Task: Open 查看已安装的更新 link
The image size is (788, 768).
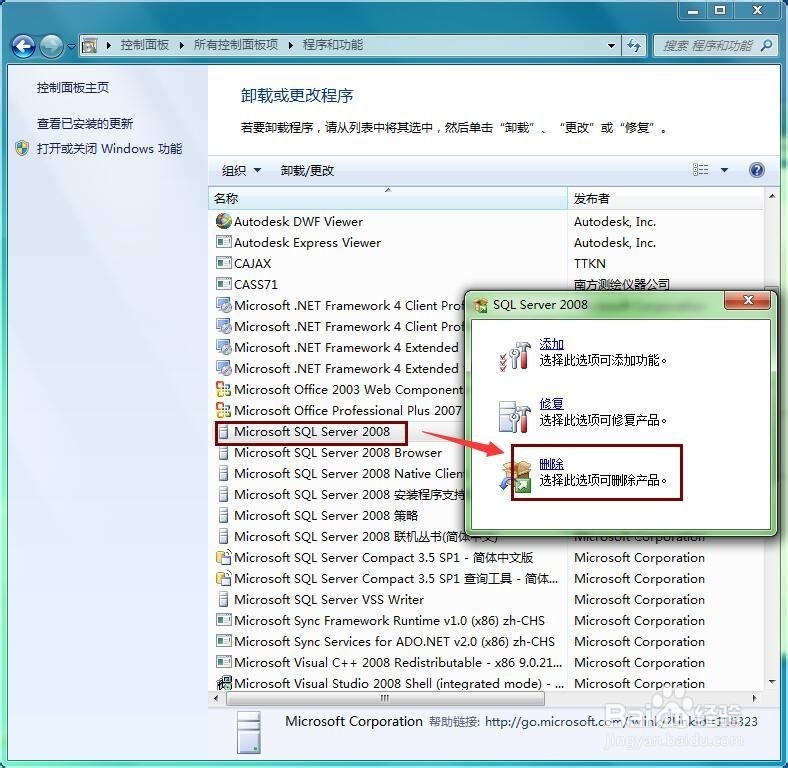Action: tap(85, 124)
